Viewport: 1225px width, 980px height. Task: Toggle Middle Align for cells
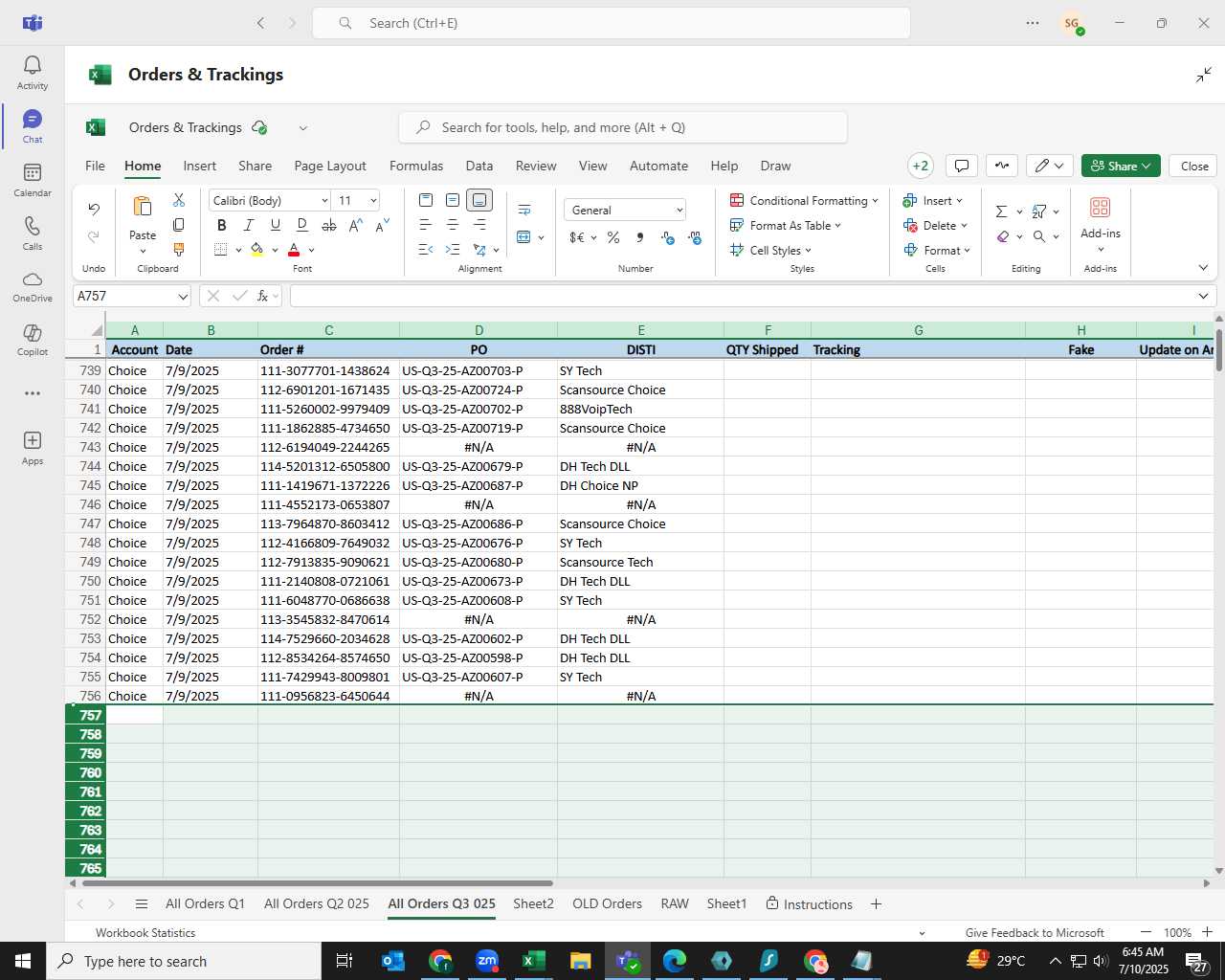click(453, 200)
